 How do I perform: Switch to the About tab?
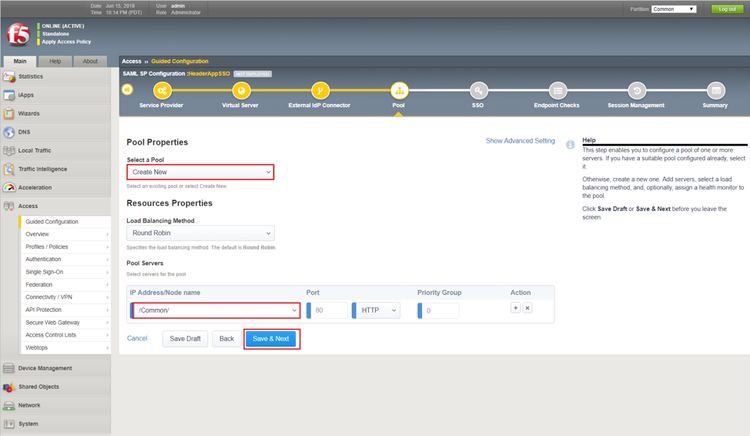90,61
